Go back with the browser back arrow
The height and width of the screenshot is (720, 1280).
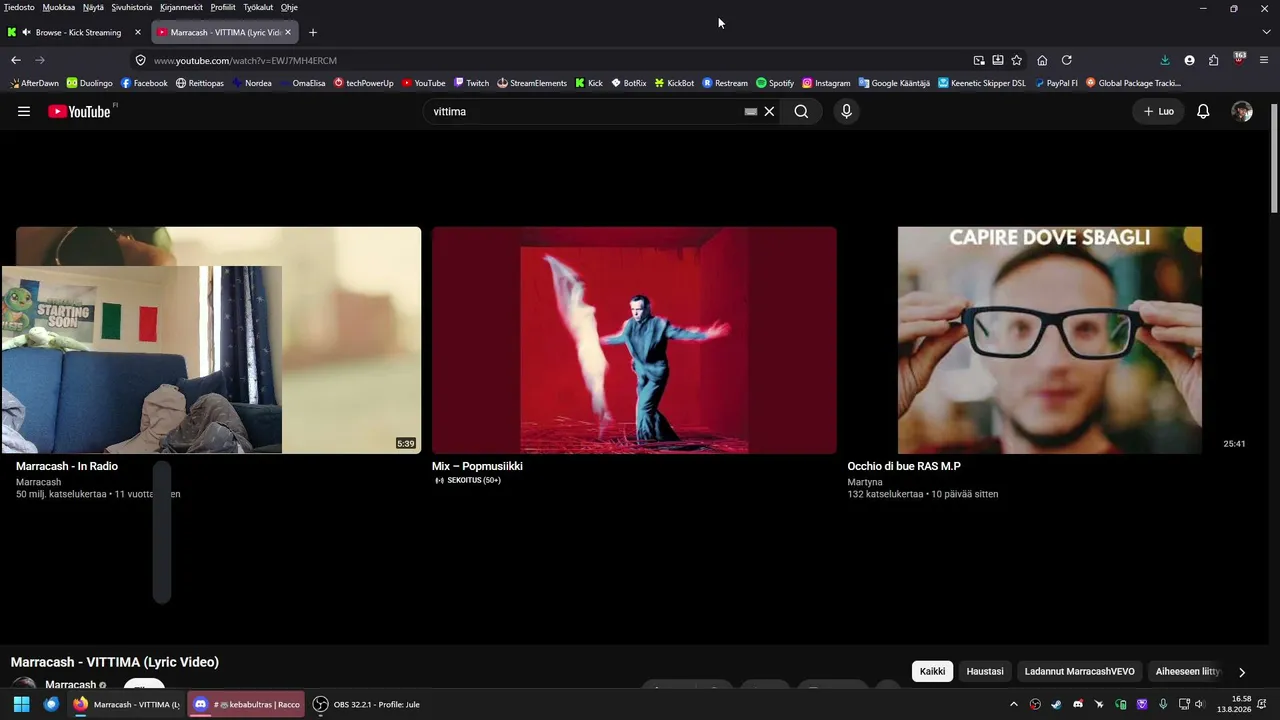coord(16,60)
